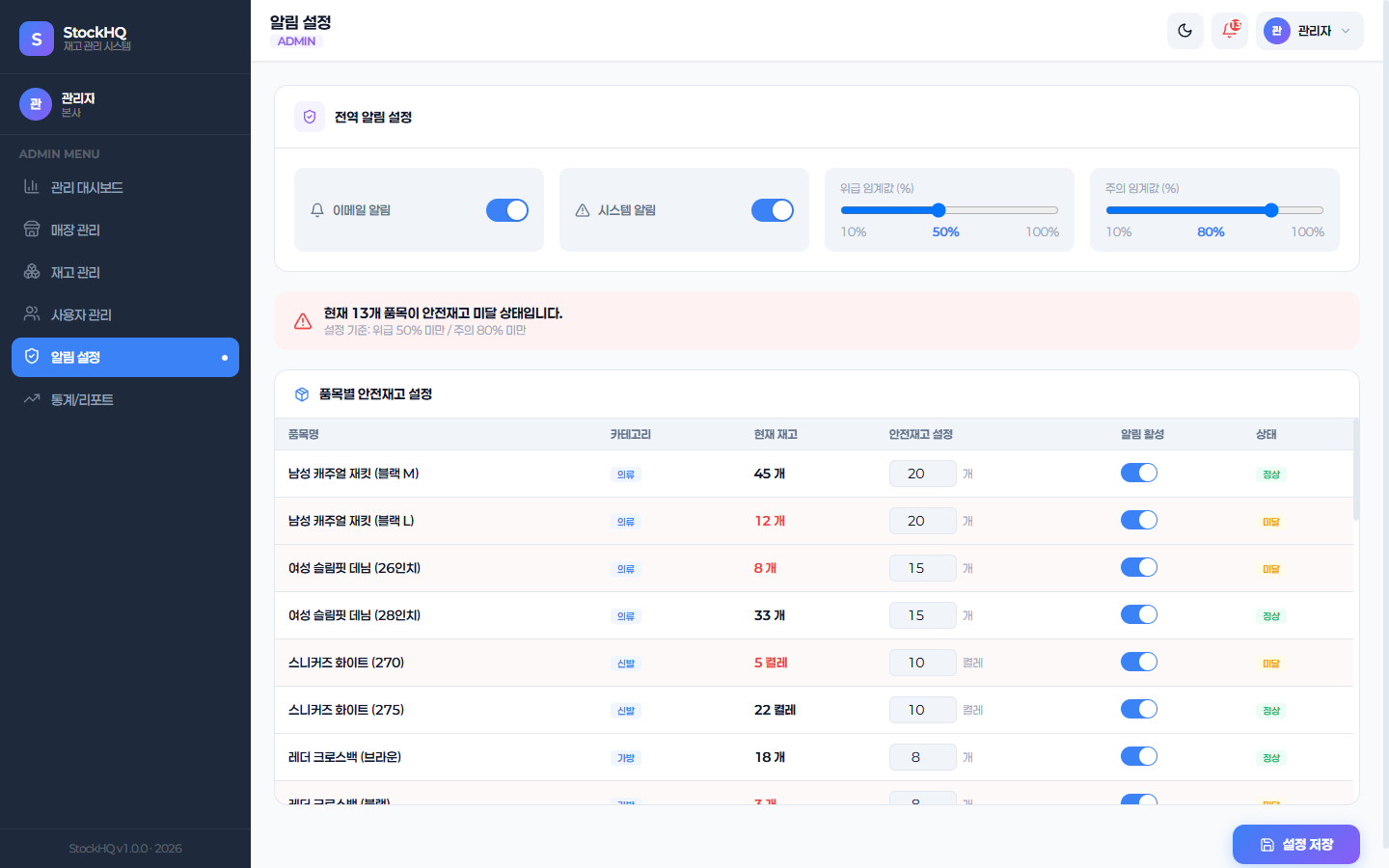Click the 현재 재고 column header
The image size is (1389, 868).
(776, 435)
